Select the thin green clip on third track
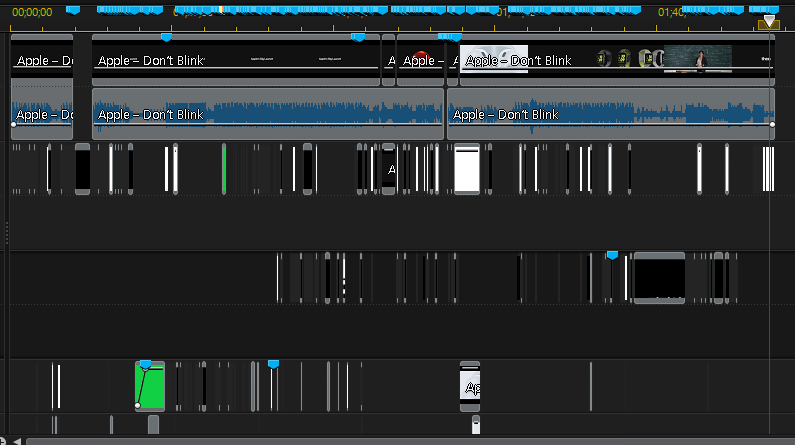The width and height of the screenshot is (795, 445). tap(224, 169)
